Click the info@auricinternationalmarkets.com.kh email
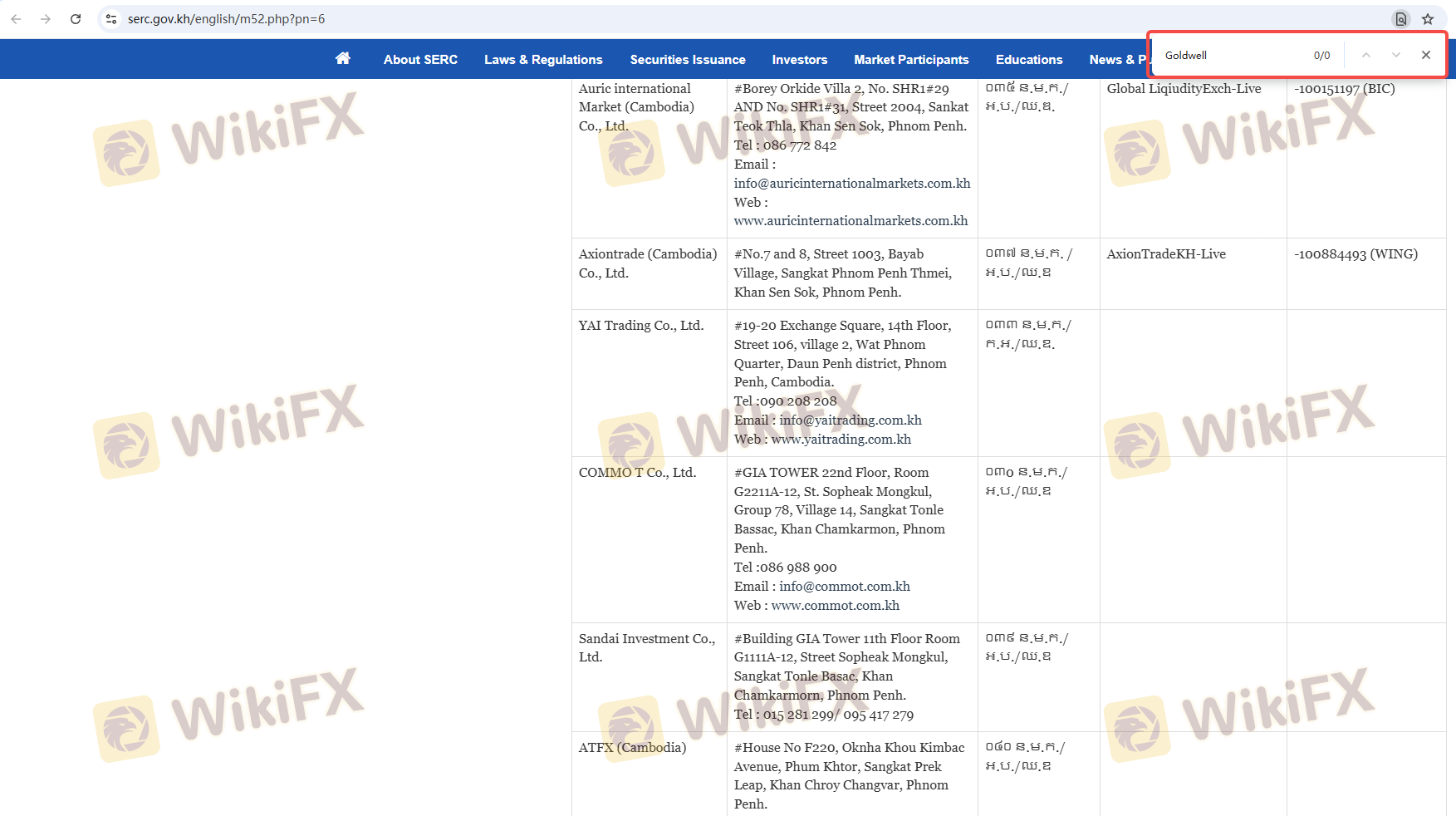The width and height of the screenshot is (1456, 816). coord(852,184)
